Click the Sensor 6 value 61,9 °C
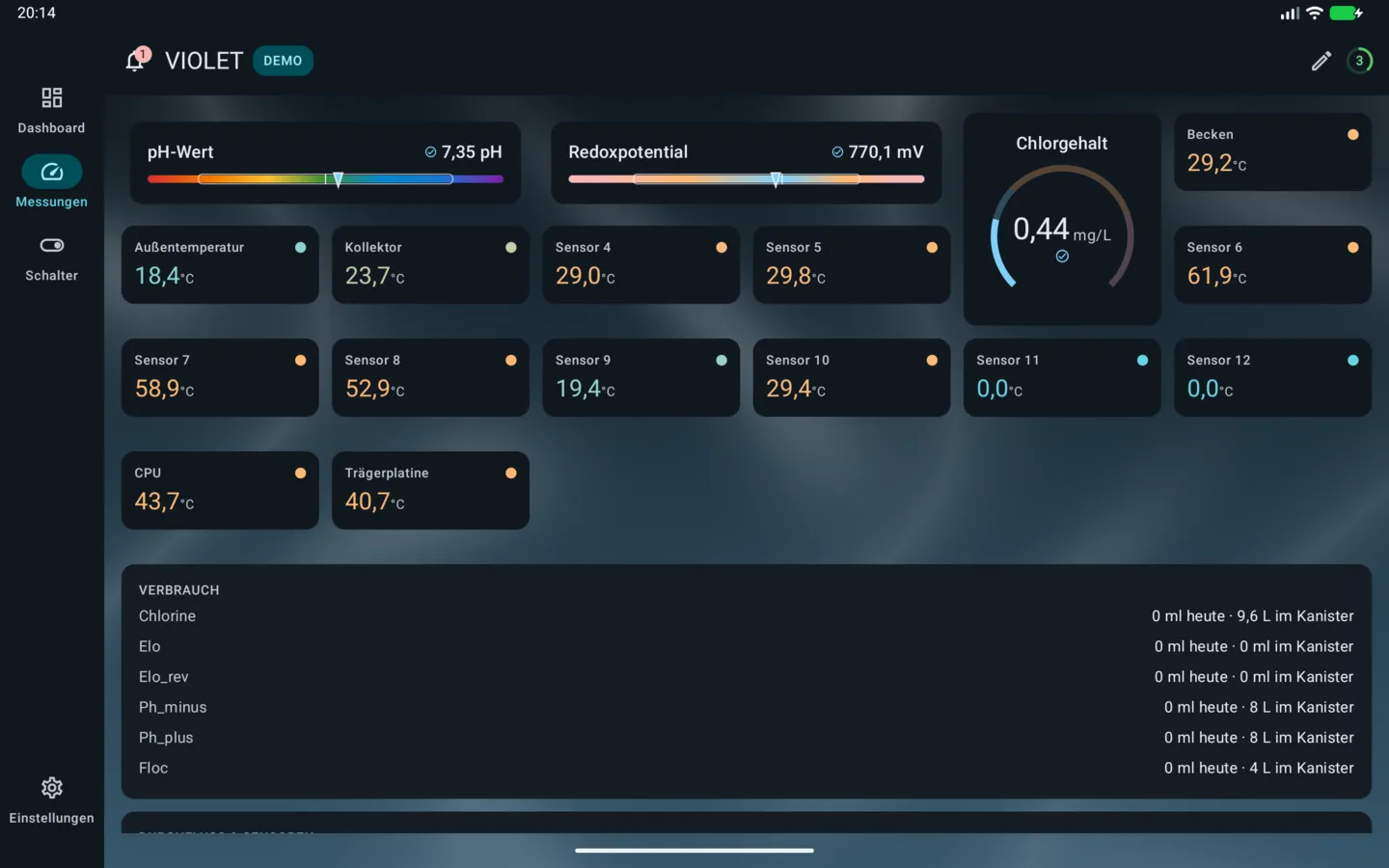 (x=1216, y=276)
